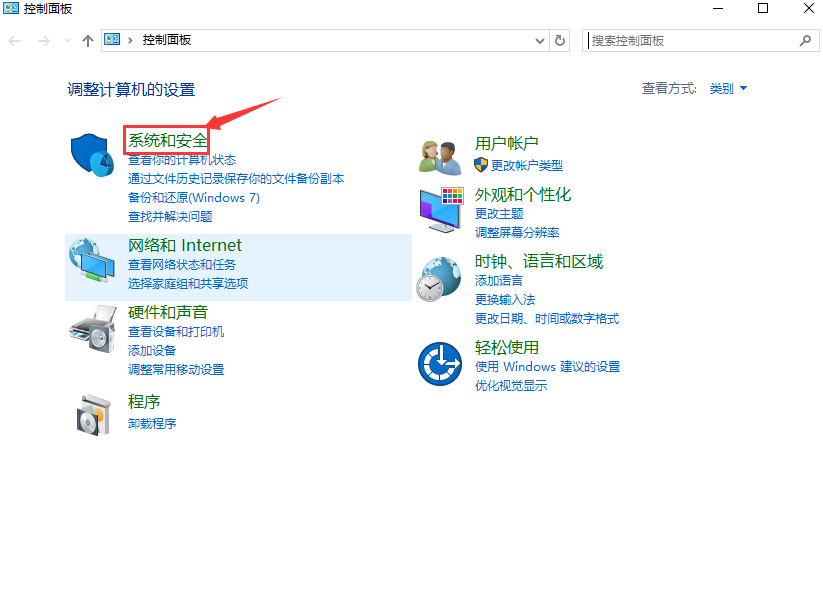Open the 外观和个性化 category
The image size is (823, 598).
coord(523,195)
